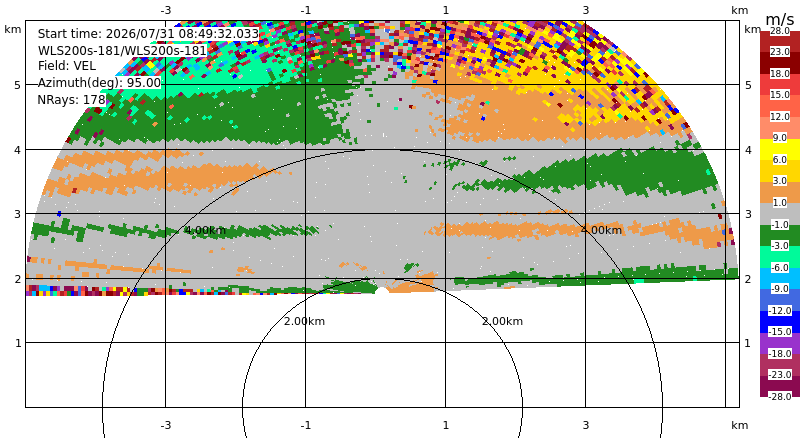Image resolution: width=800 pixels, height=438 pixels.
Task: Click the top axis tick label 3
Action: click(x=586, y=10)
